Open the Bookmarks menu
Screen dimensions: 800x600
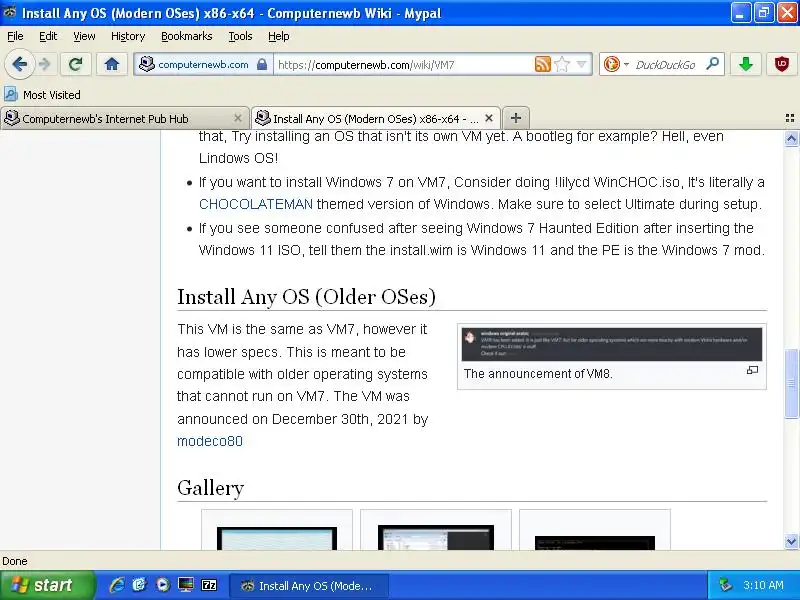click(186, 36)
